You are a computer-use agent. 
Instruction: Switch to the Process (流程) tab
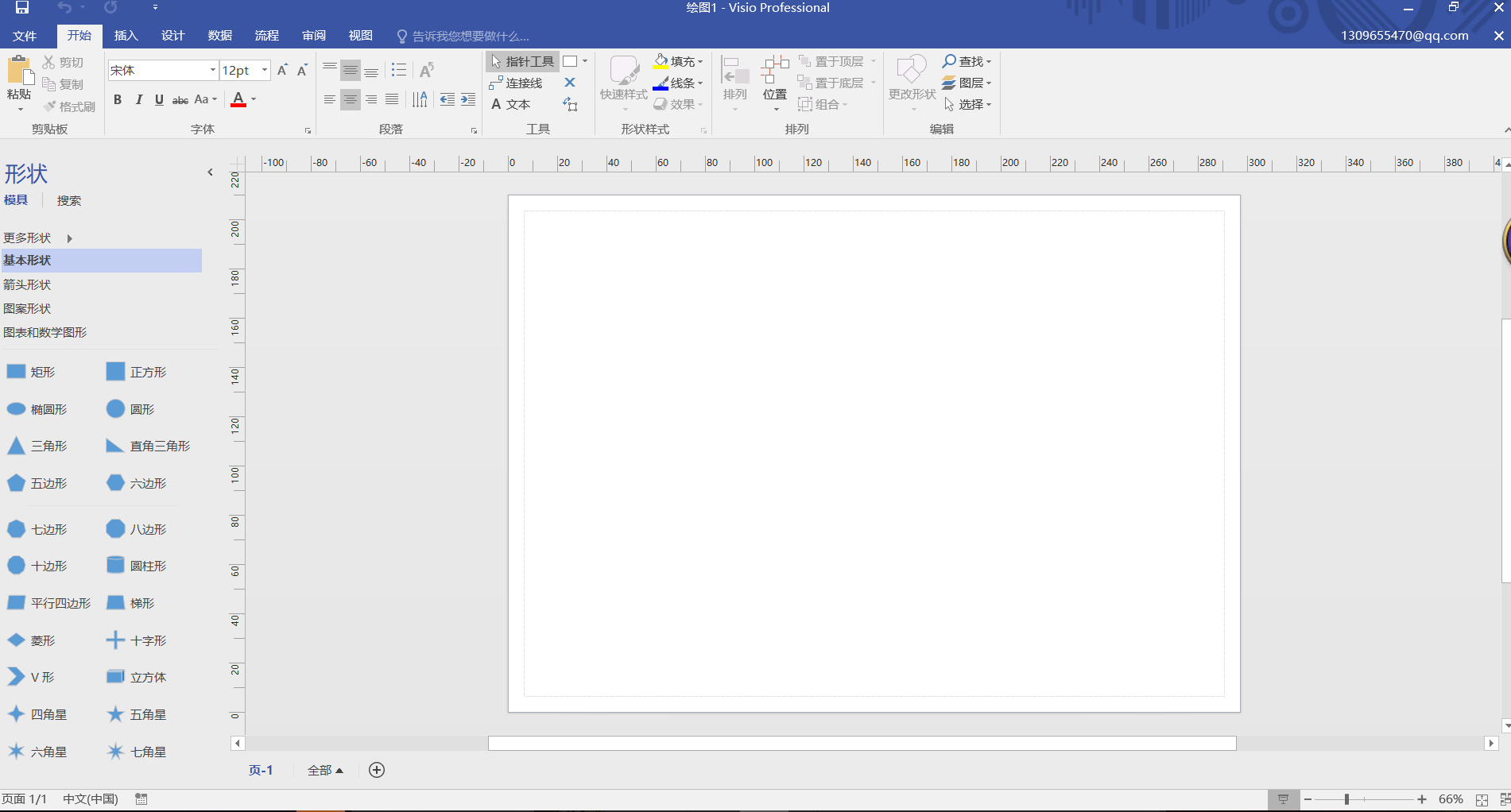point(267,36)
